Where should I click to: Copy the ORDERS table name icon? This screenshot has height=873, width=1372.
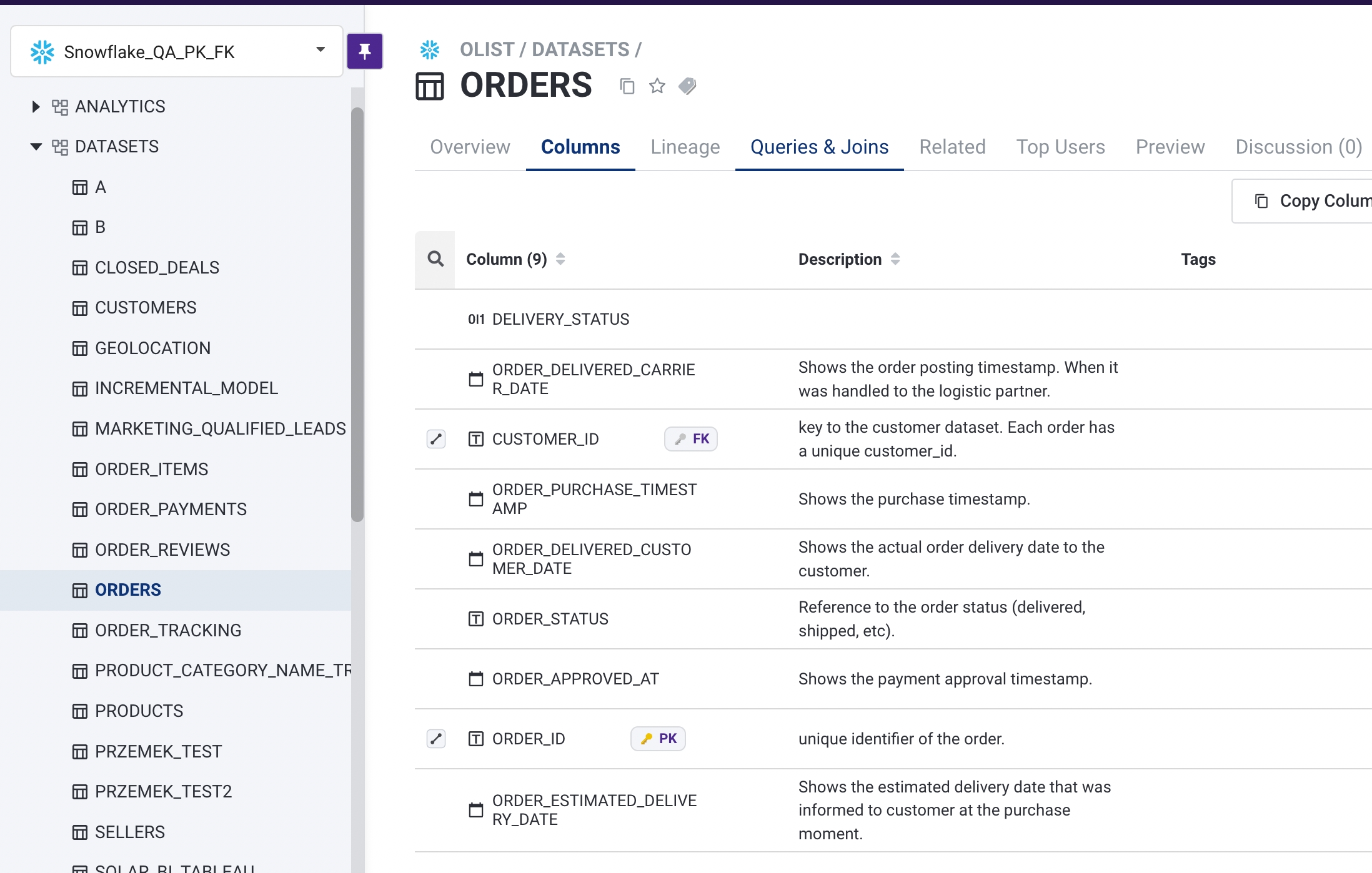pyautogui.click(x=627, y=86)
